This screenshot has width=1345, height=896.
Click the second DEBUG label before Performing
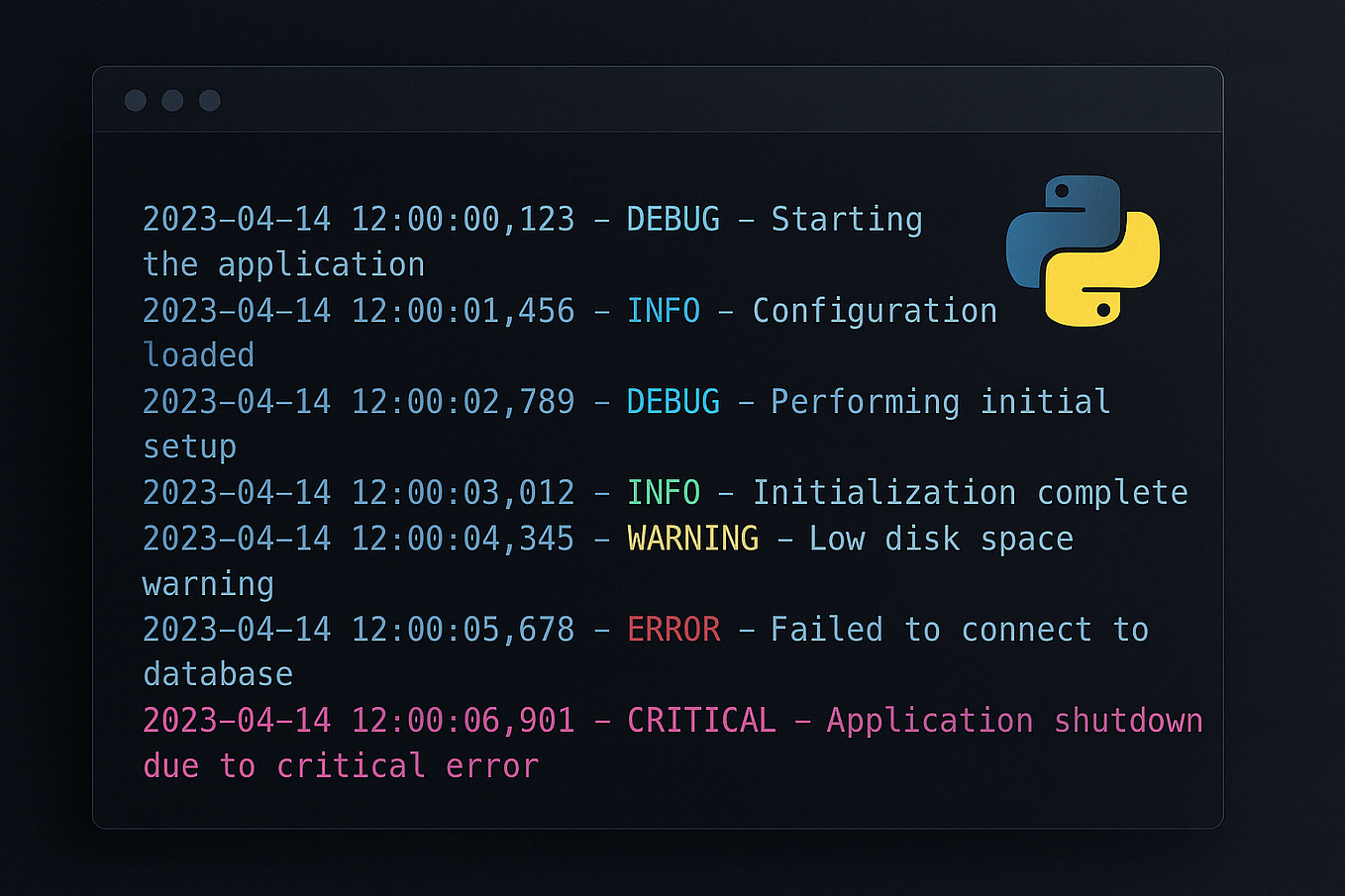(x=673, y=402)
